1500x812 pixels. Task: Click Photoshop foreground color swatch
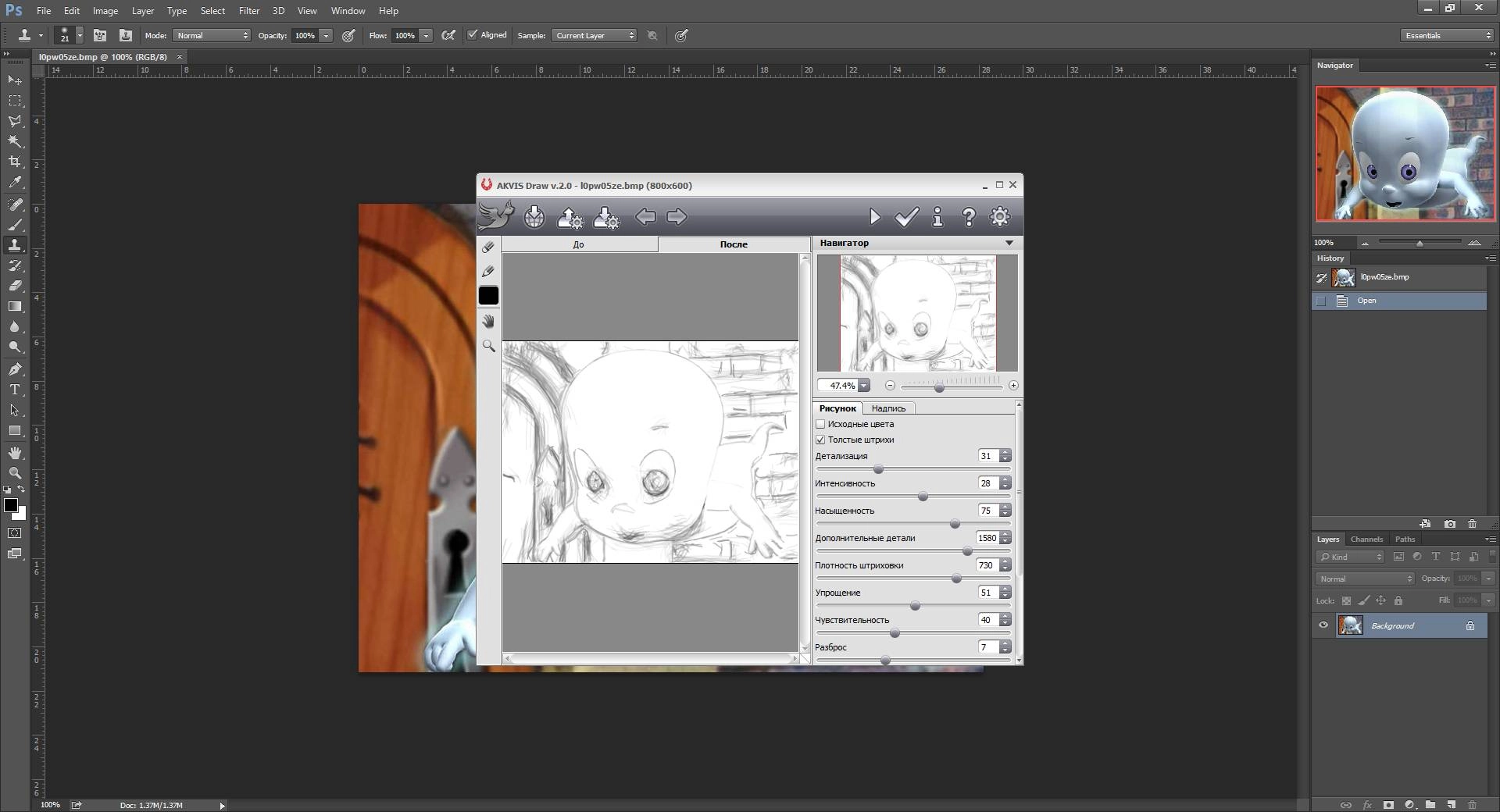[x=11, y=505]
